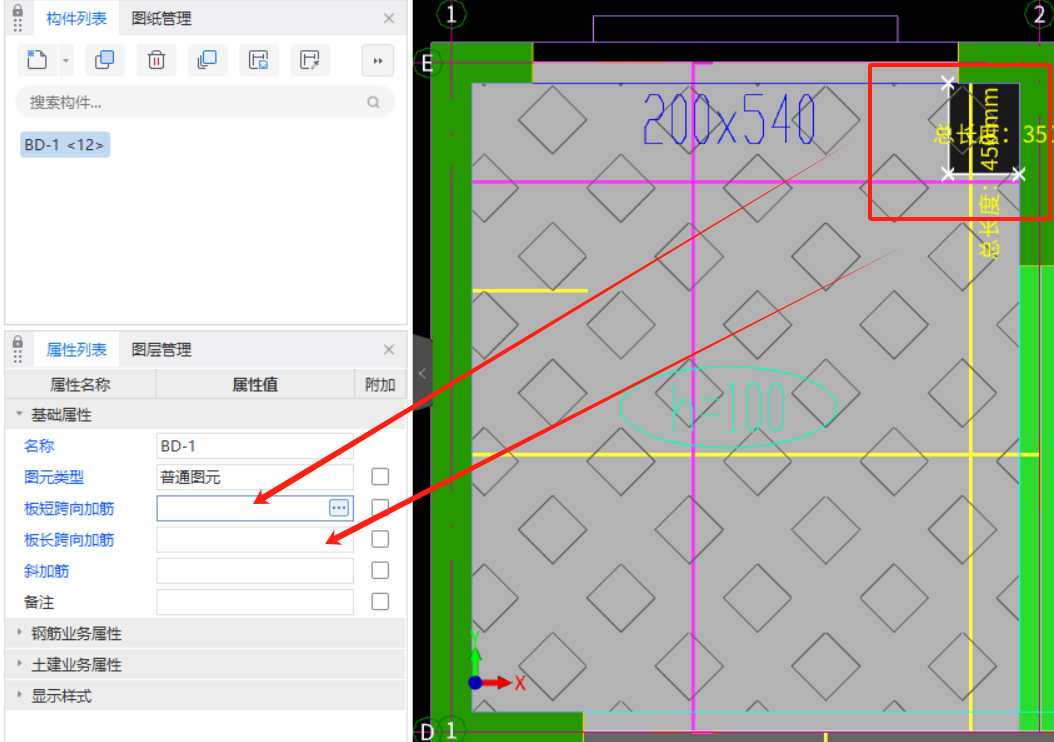Toggle 附加 checkbox for 板短跨向加筋
This screenshot has height=742, width=1054.
click(380, 507)
